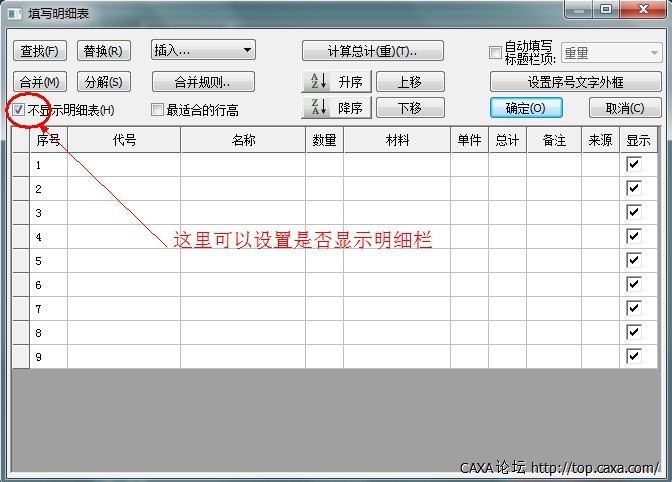672x482 pixels.
Task: Toggle 显示 checkbox for row 5
Action: [634, 260]
